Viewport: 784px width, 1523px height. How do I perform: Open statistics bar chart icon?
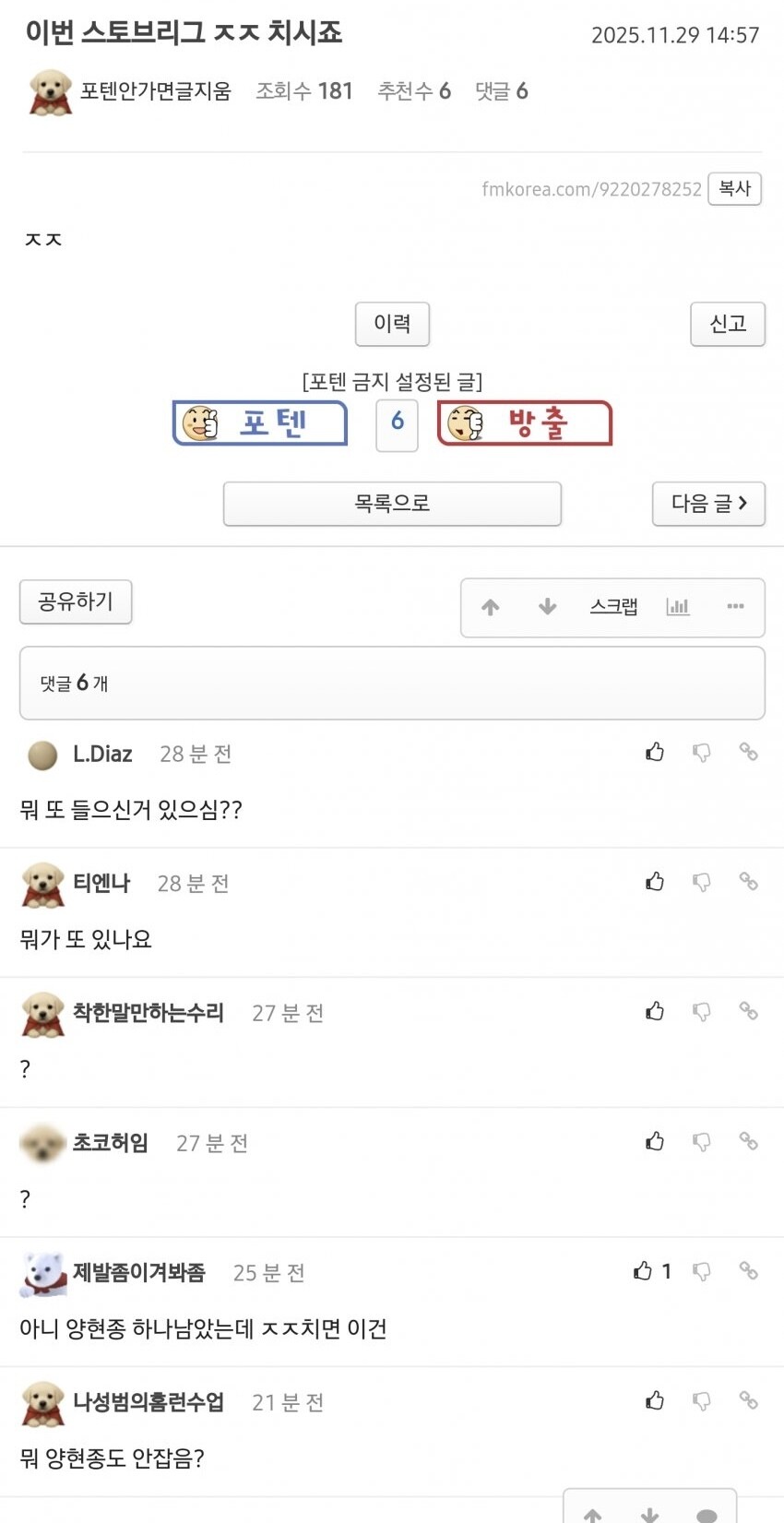(678, 607)
